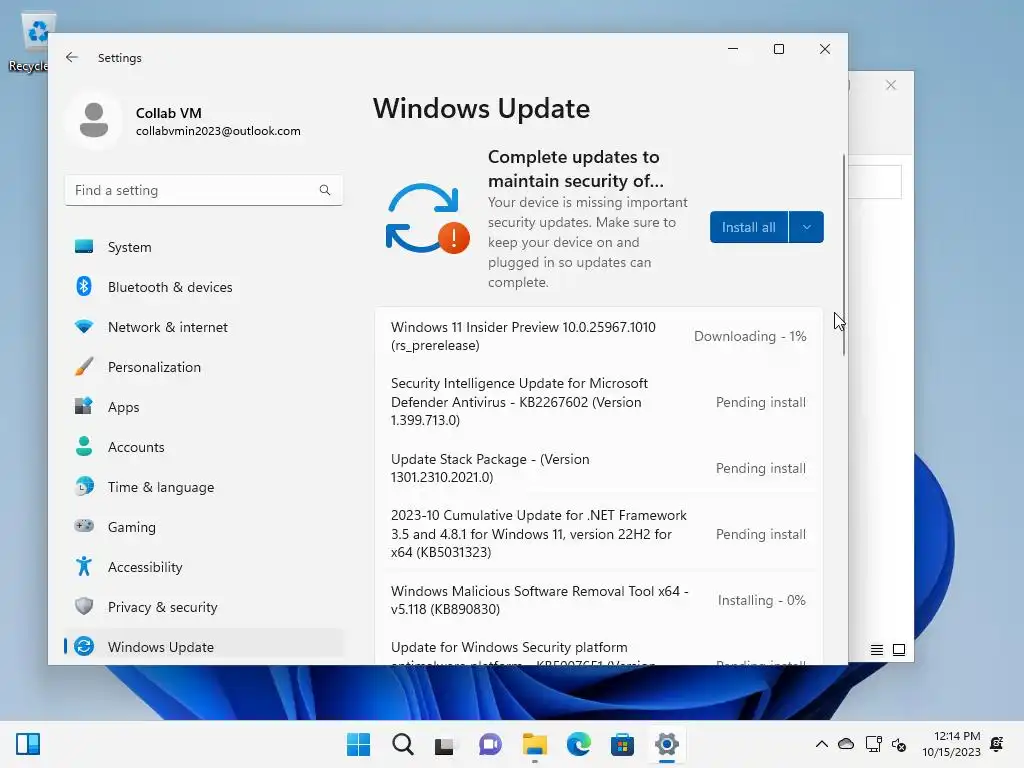Go back with the Settings back arrow

point(72,57)
